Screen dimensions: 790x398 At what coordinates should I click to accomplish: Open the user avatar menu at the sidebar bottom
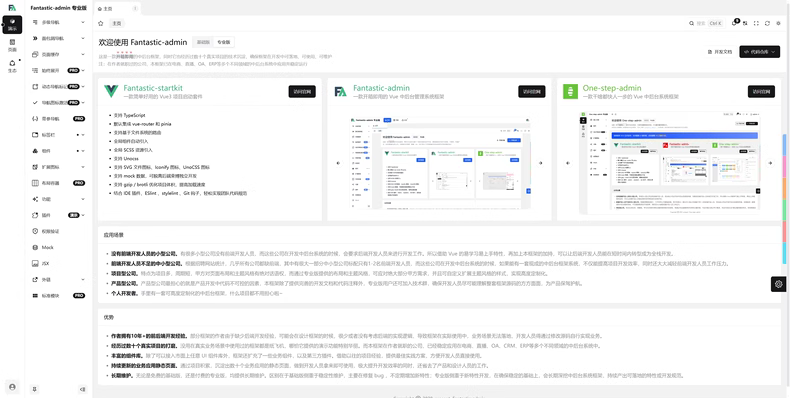pos(12,386)
